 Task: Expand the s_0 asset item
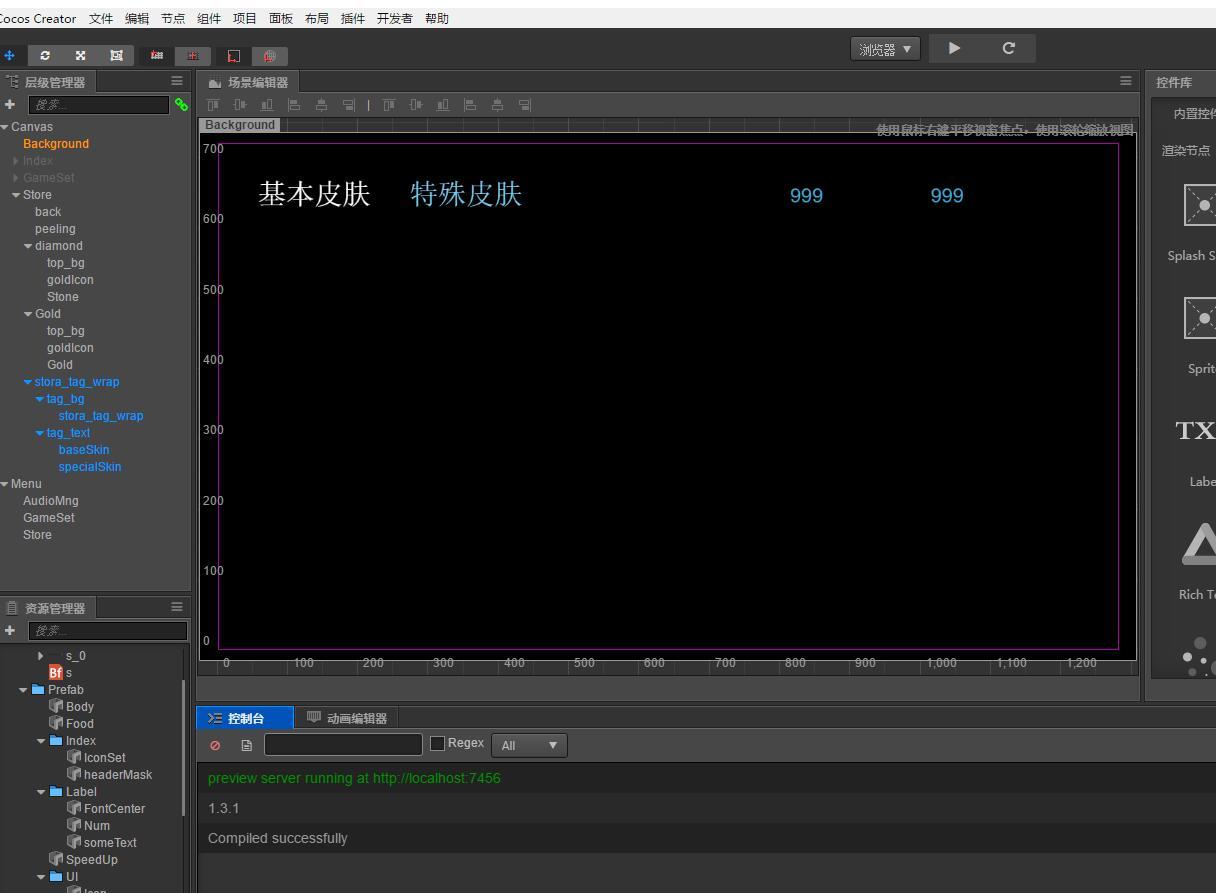(41, 656)
